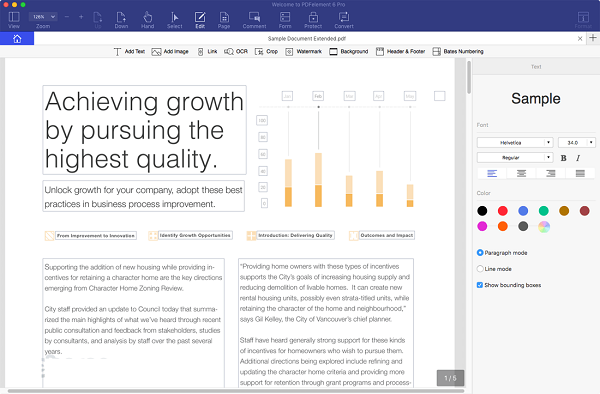The width and height of the screenshot is (600, 394).
Task: Open the Comment tool
Action: click(x=254, y=20)
